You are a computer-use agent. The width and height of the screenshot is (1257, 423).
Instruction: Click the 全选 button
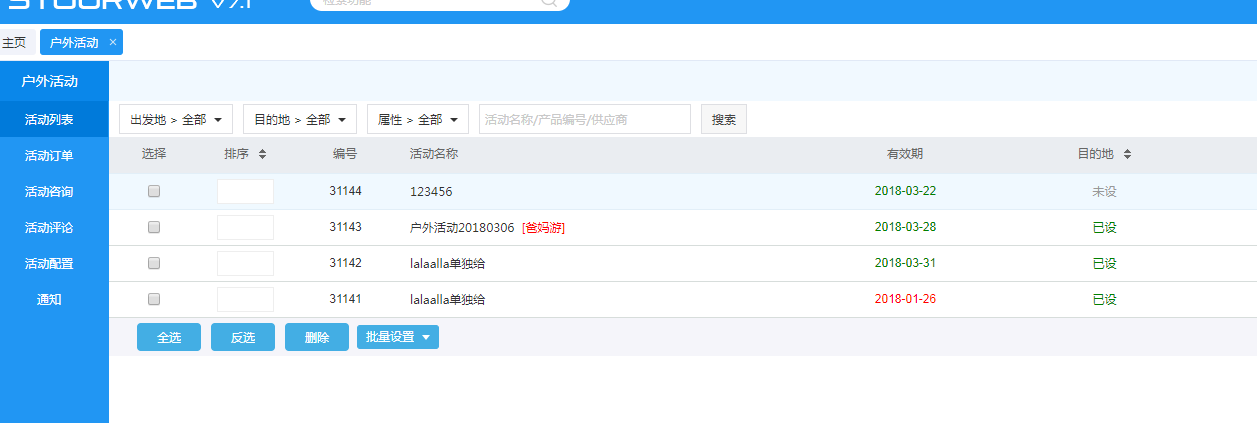pos(169,337)
